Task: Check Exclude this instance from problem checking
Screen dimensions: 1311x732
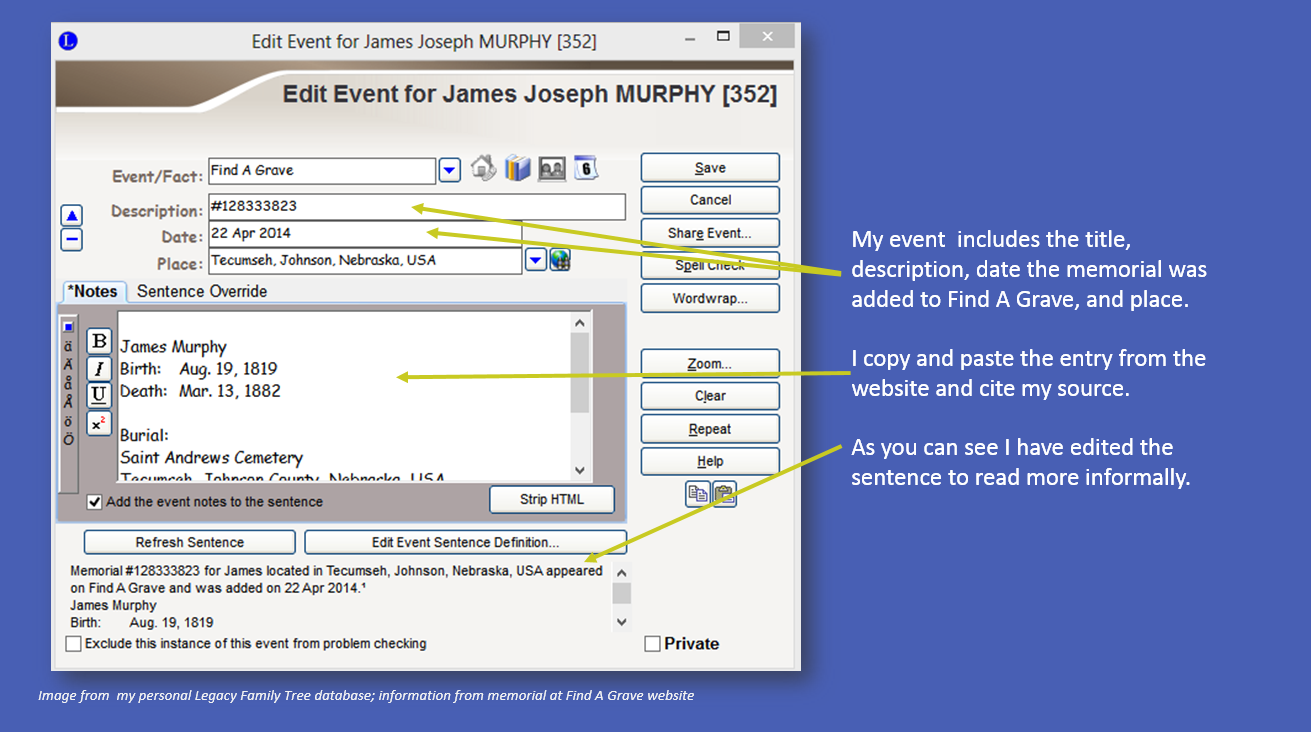Action: click(73, 644)
